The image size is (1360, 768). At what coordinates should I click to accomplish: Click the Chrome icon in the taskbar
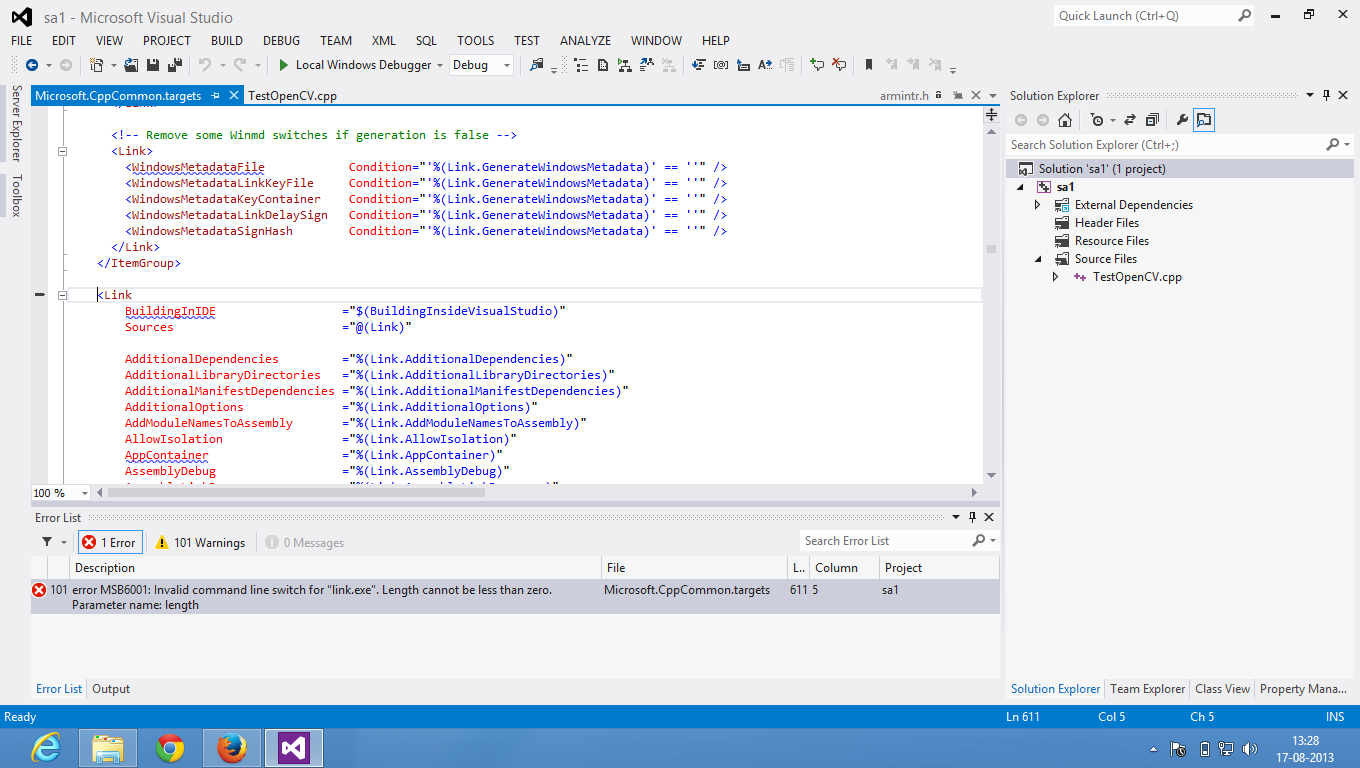pyautogui.click(x=170, y=748)
